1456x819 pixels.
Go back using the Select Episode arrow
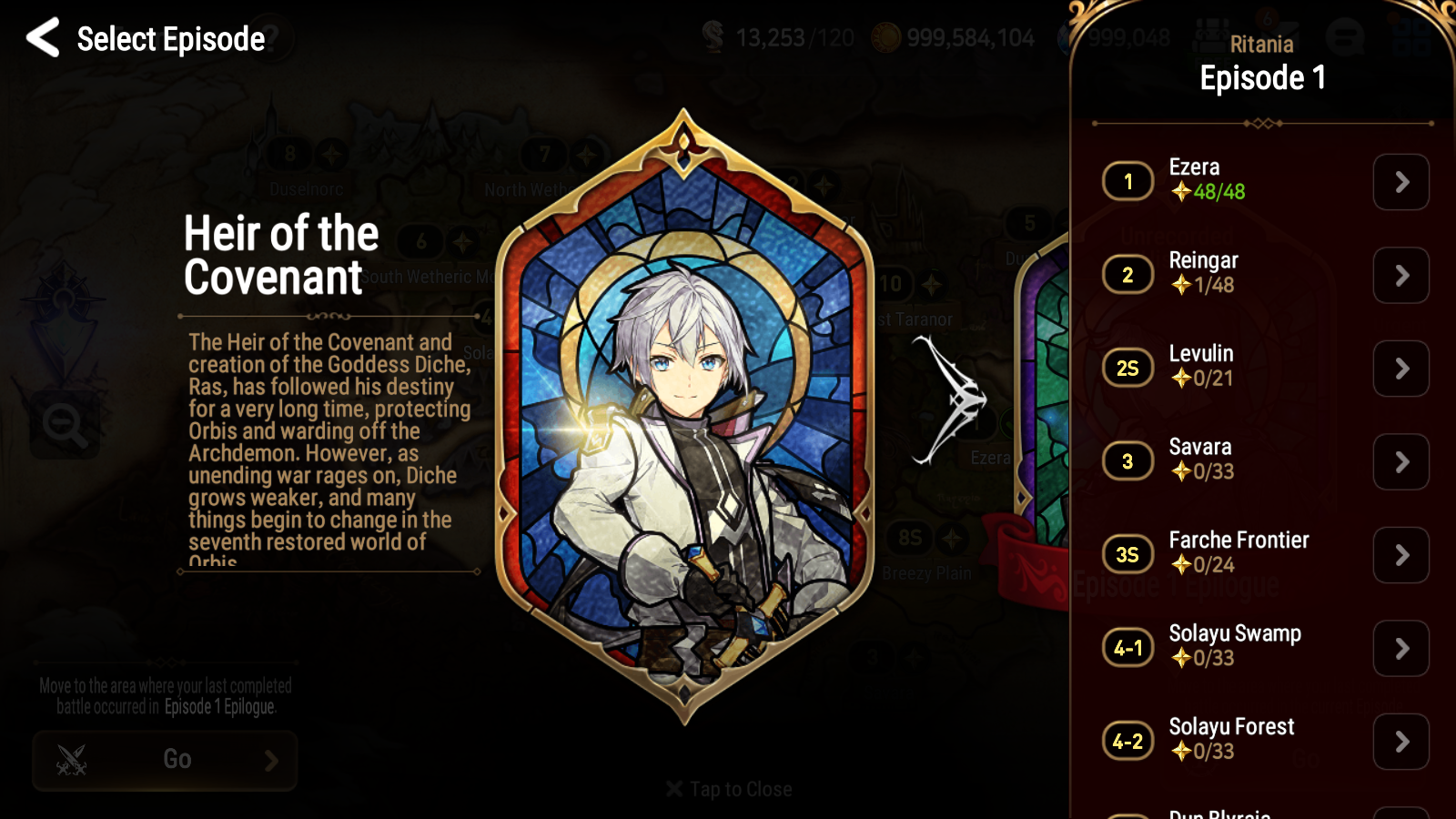point(43,38)
